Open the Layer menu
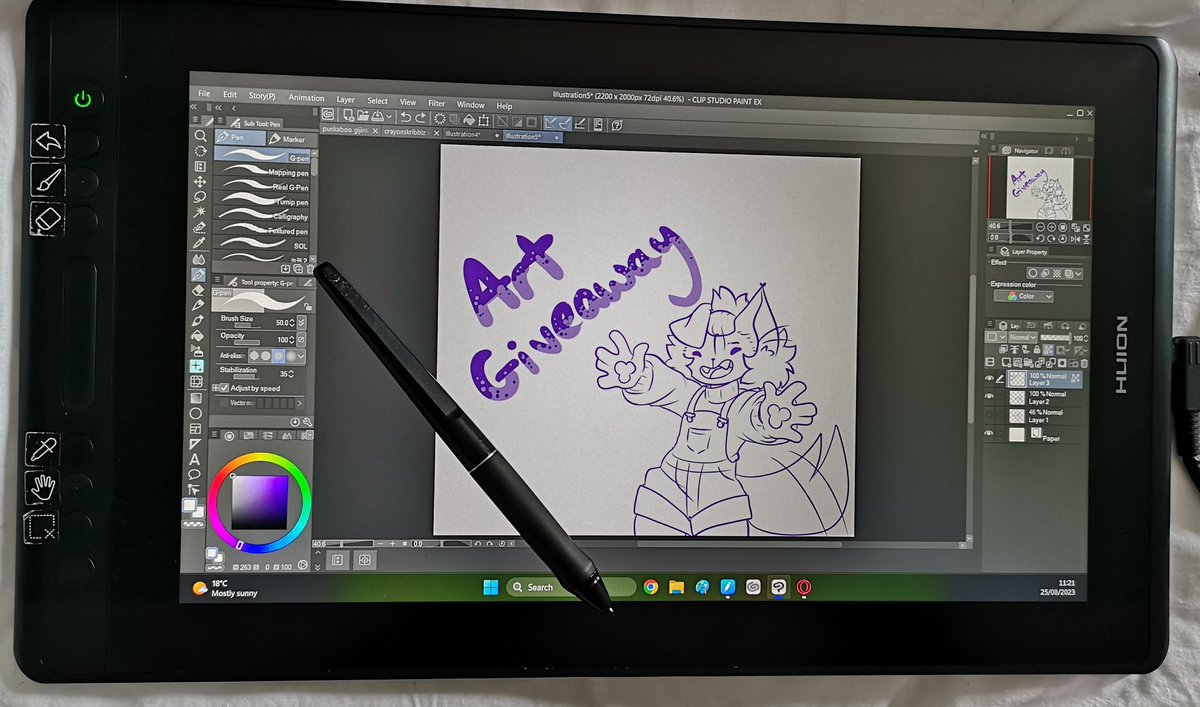The height and width of the screenshot is (707, 1200). click(345, 99)
